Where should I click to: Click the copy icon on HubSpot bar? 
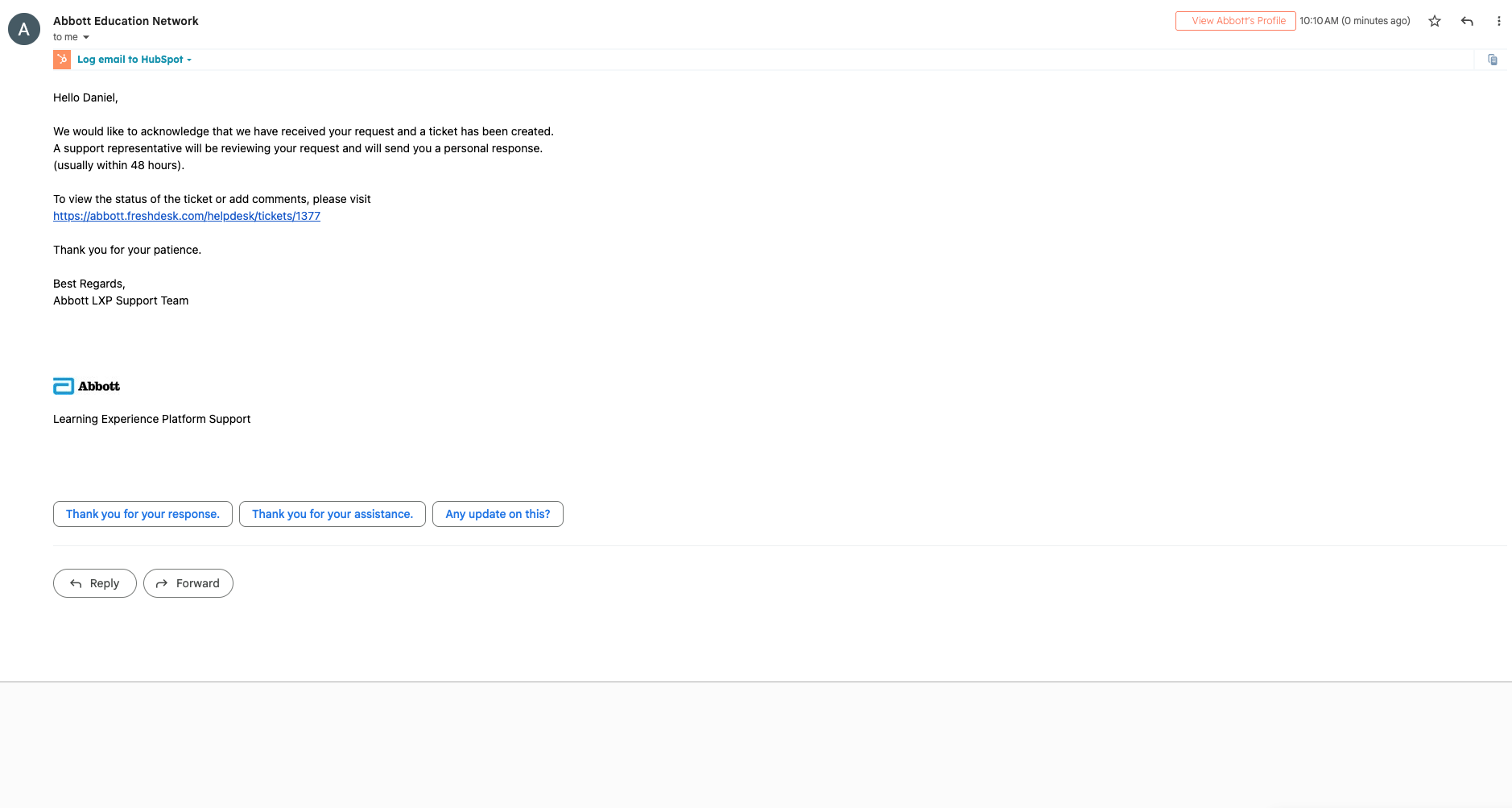1493,60
